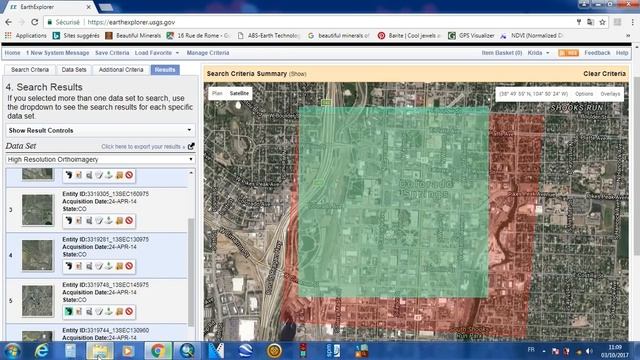Compare browse for entity 3319281_13SEC130975
The image size is (640, 360).
pos(89,266)
